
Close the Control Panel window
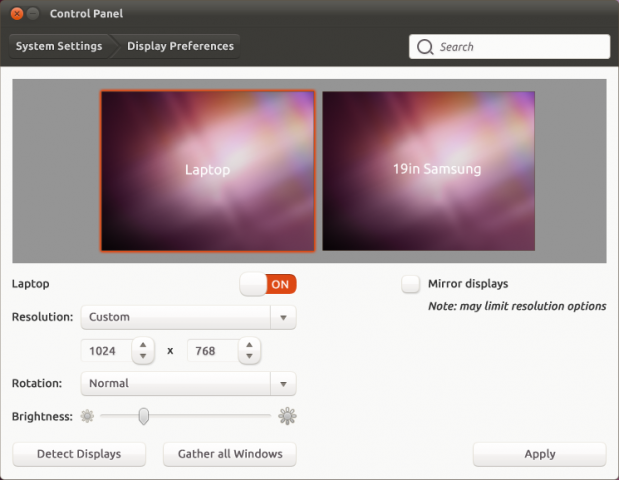pyautogui.click(x=17, y=14)
